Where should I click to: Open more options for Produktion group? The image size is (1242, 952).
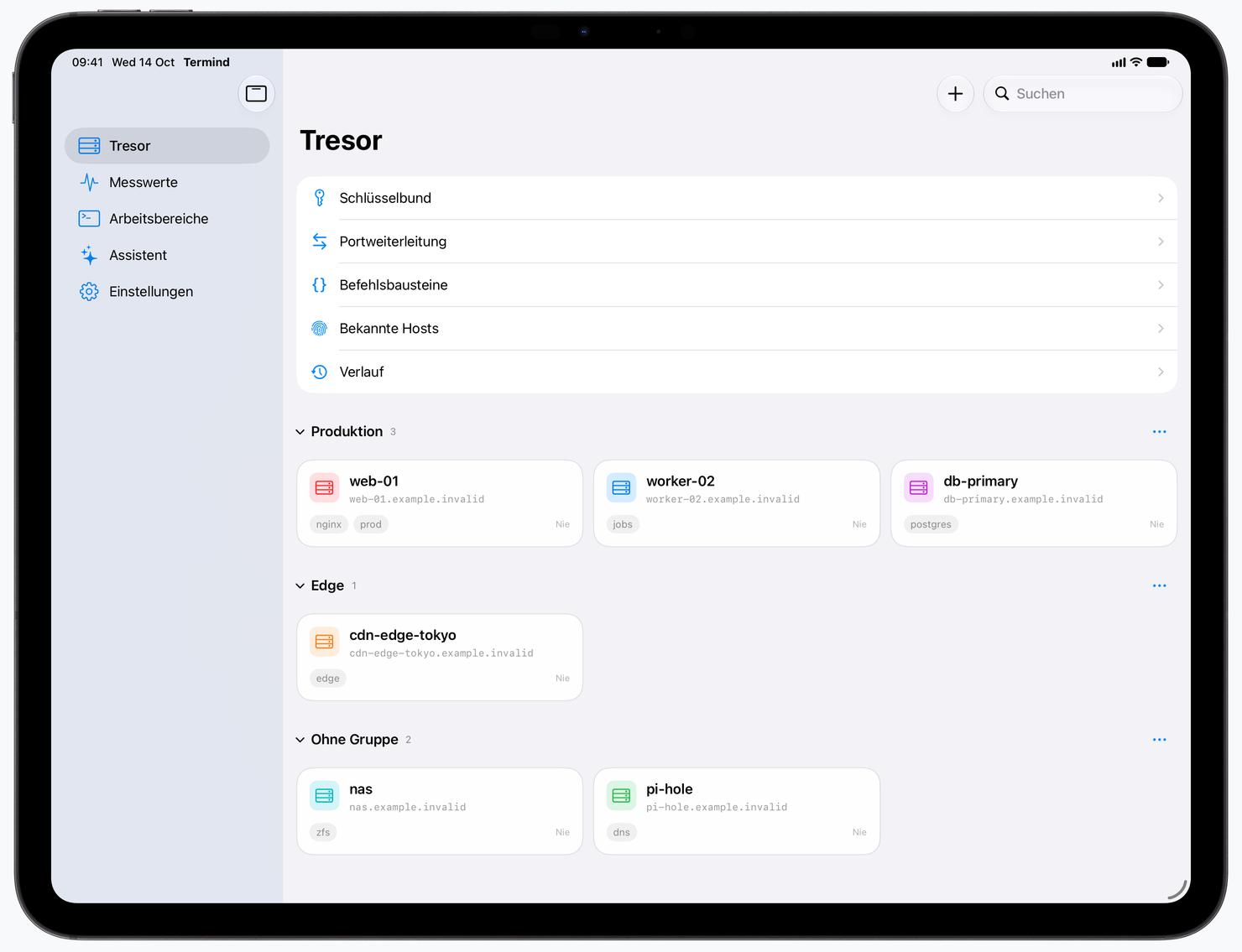point(1160,432)
